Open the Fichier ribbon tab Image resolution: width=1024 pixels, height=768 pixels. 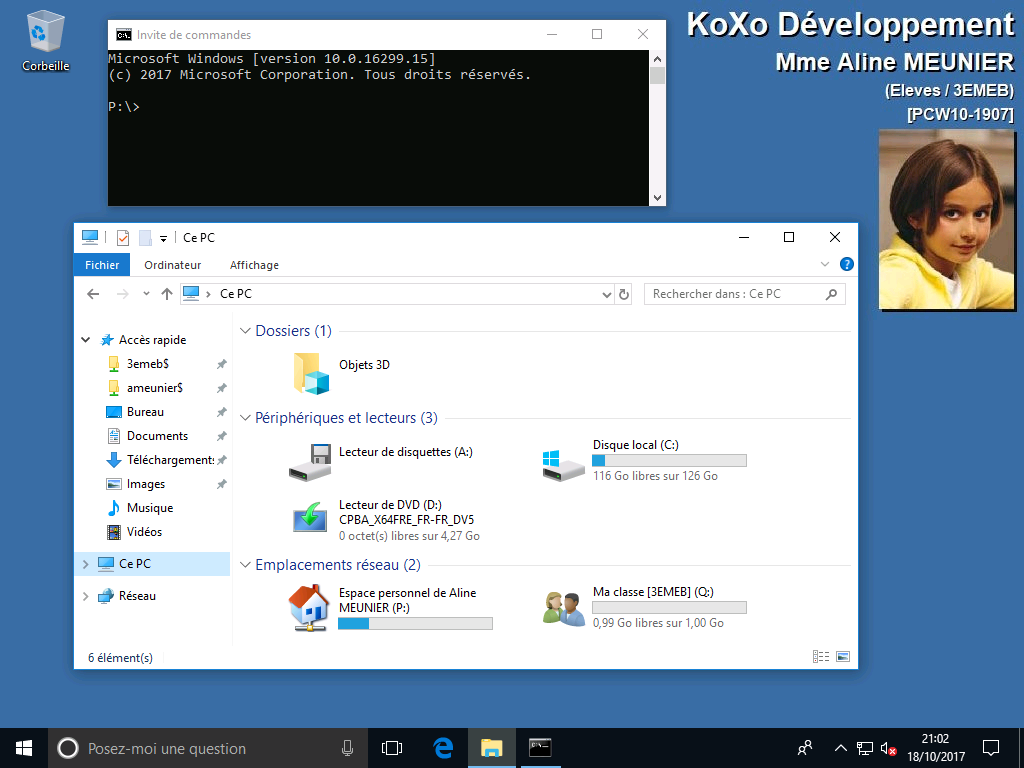[102, 265]
